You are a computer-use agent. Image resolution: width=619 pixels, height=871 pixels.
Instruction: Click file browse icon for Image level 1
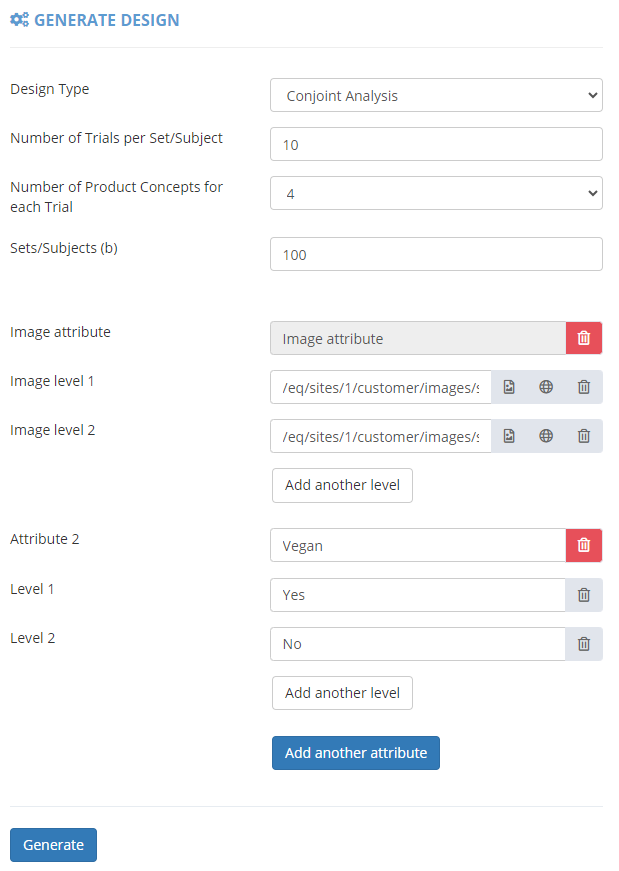[x=509, y=387]
